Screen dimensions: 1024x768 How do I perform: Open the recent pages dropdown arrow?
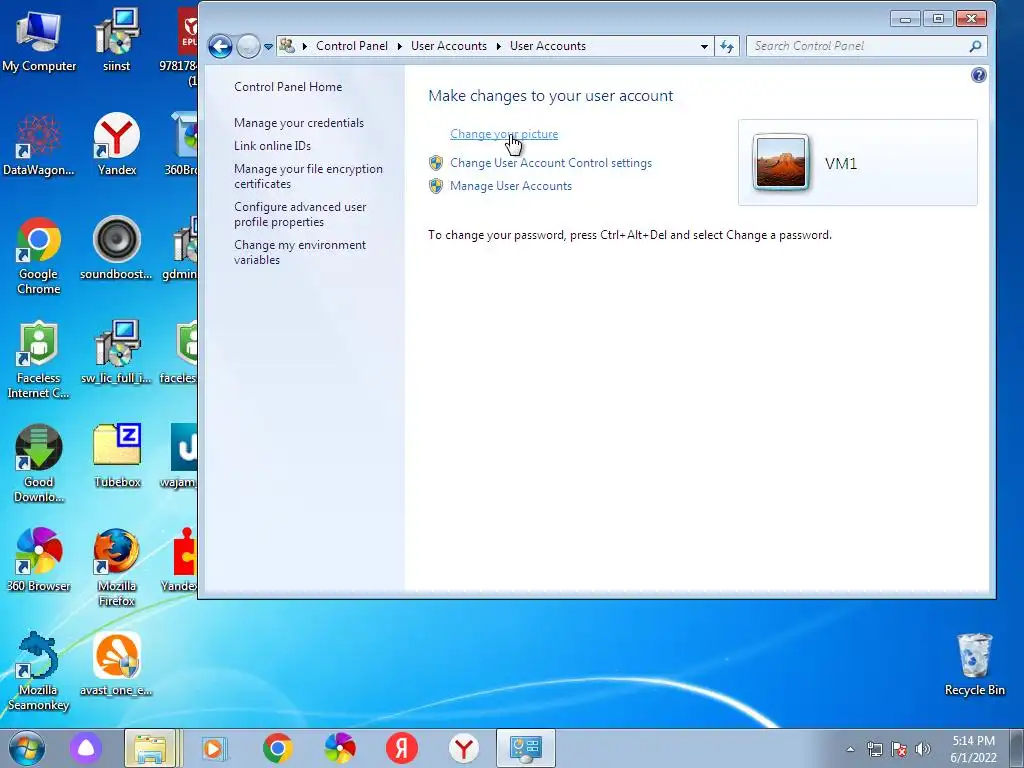coord(268,47)
